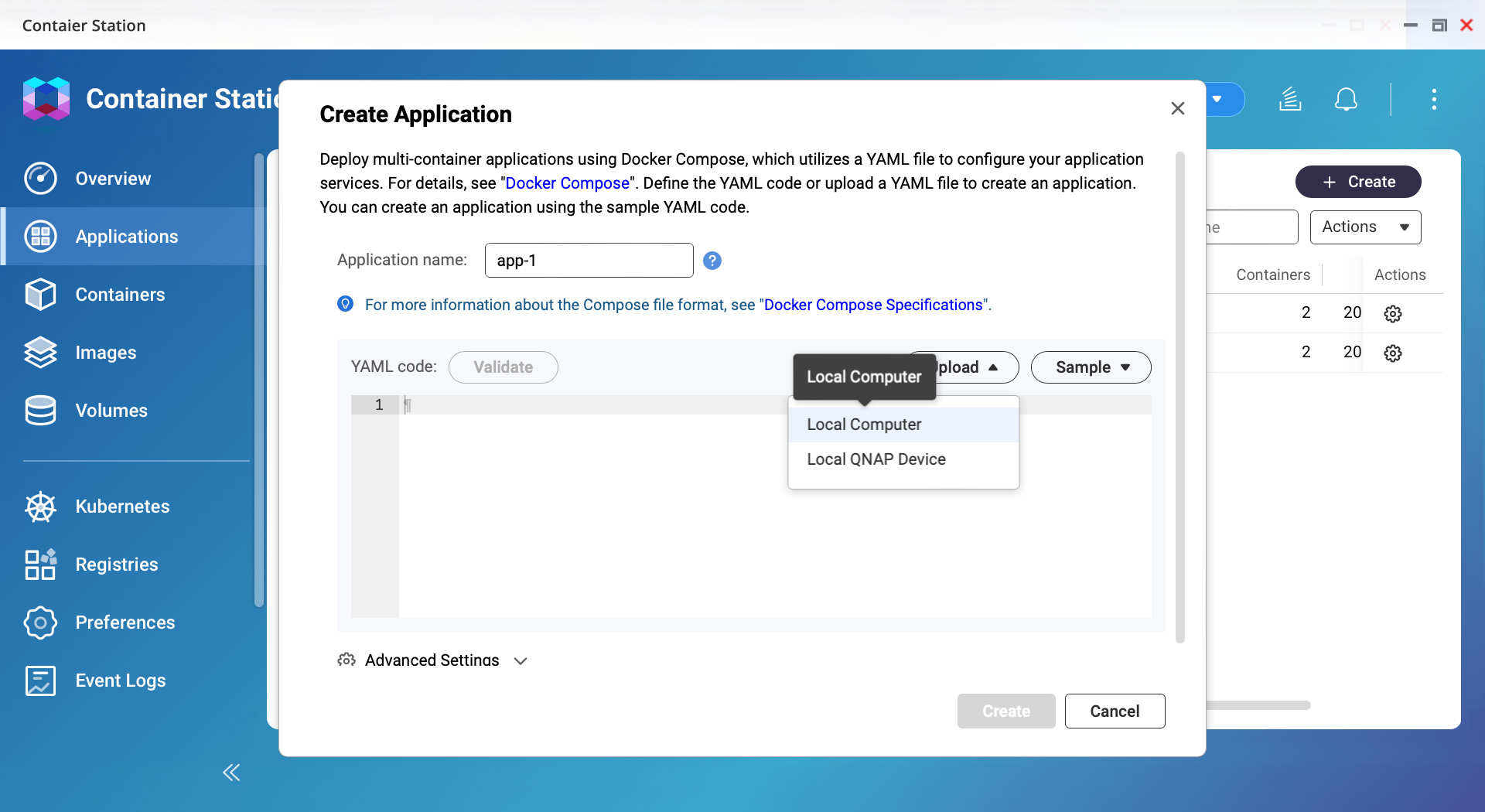Click the Application name text field

tap(589, 261)
